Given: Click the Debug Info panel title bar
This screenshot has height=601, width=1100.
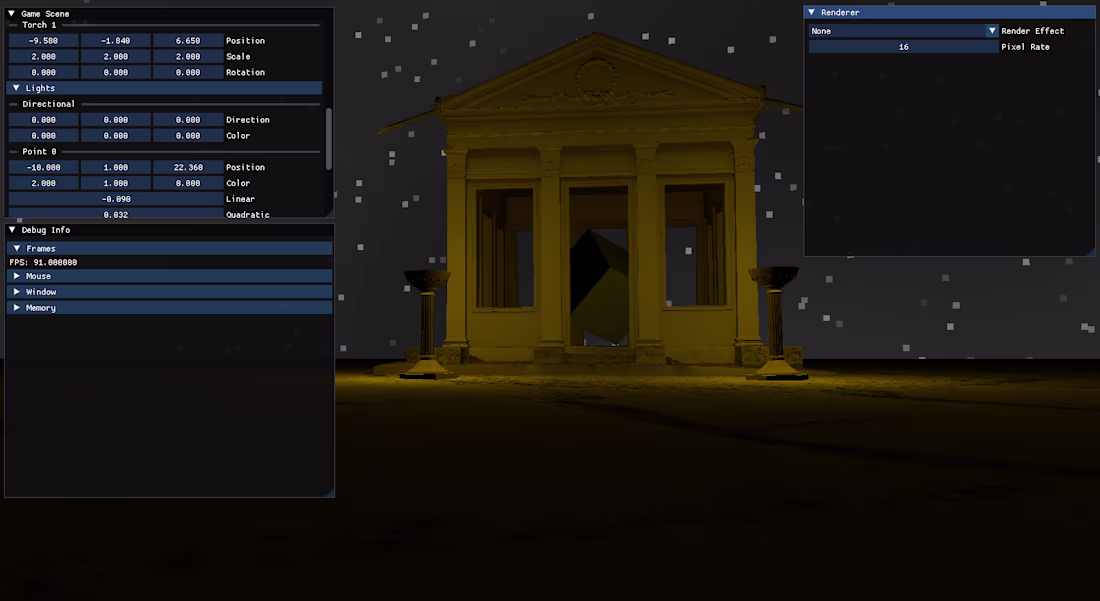Looking at the screenshot, I should [x=170, y=230].
